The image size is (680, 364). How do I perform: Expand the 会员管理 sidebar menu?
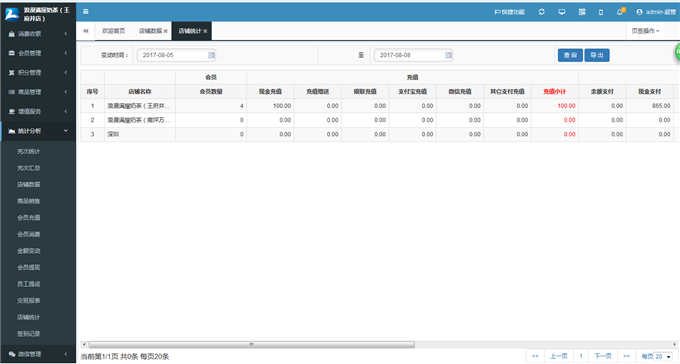pos(38,53)
